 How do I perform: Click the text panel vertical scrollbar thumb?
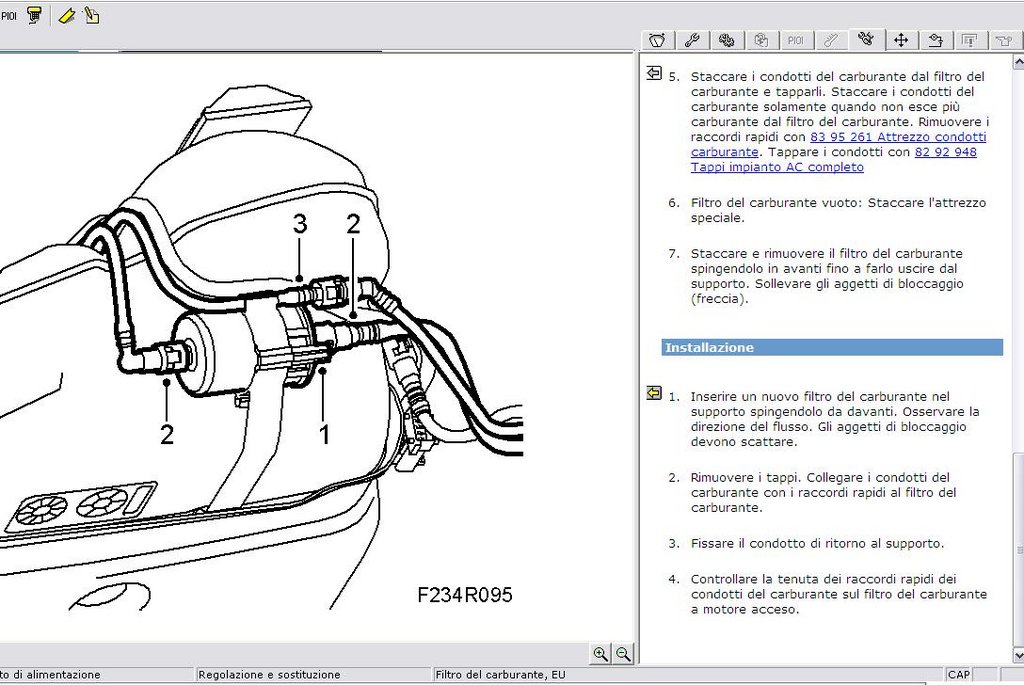click(x=1018, y=550)
